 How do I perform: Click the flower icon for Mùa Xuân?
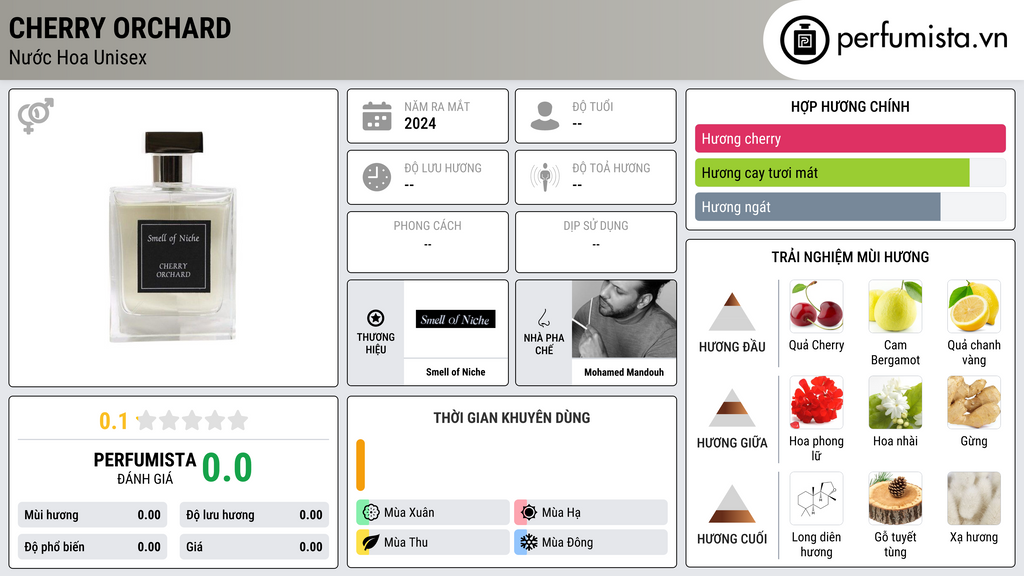[x=371, y=513]
